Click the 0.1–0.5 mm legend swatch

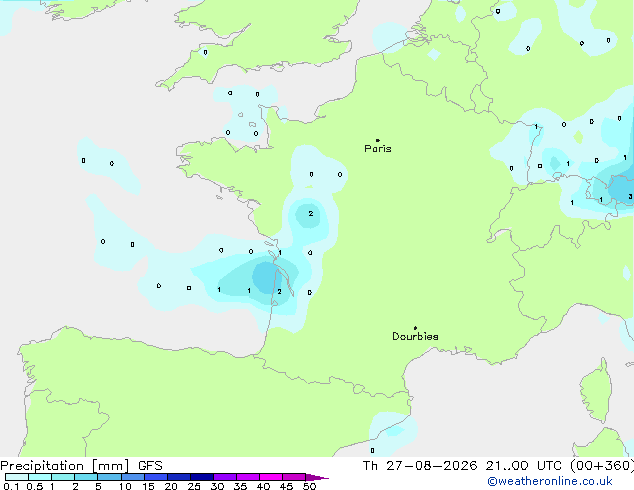pos(17,477)
